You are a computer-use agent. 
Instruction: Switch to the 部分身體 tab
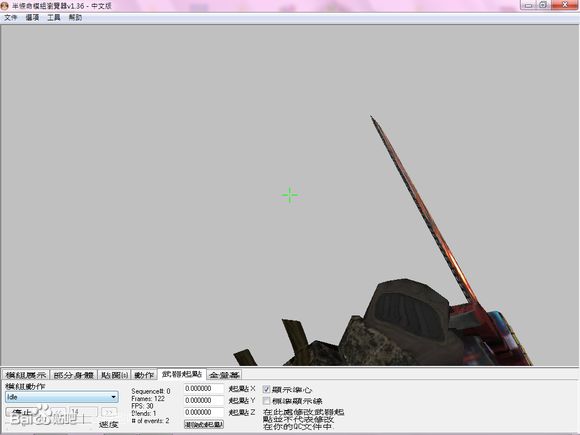(x=73, y=375)
